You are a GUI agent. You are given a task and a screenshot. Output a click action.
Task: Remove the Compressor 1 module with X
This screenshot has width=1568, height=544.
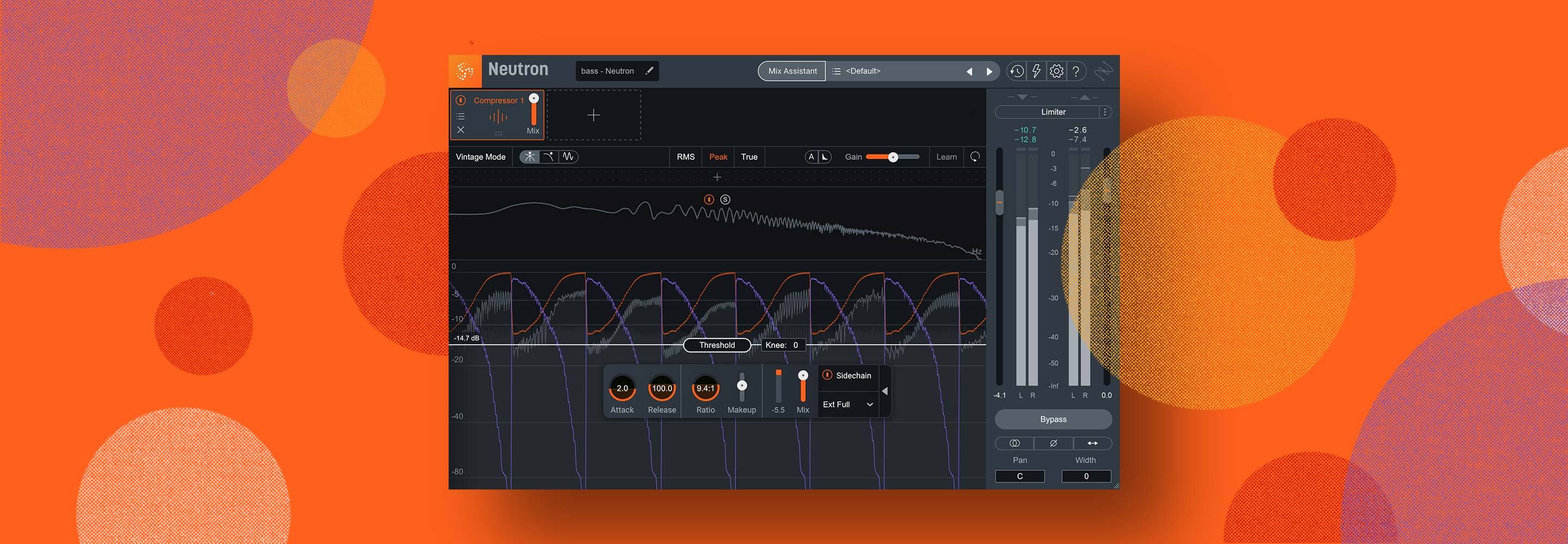tap(461, 129)
